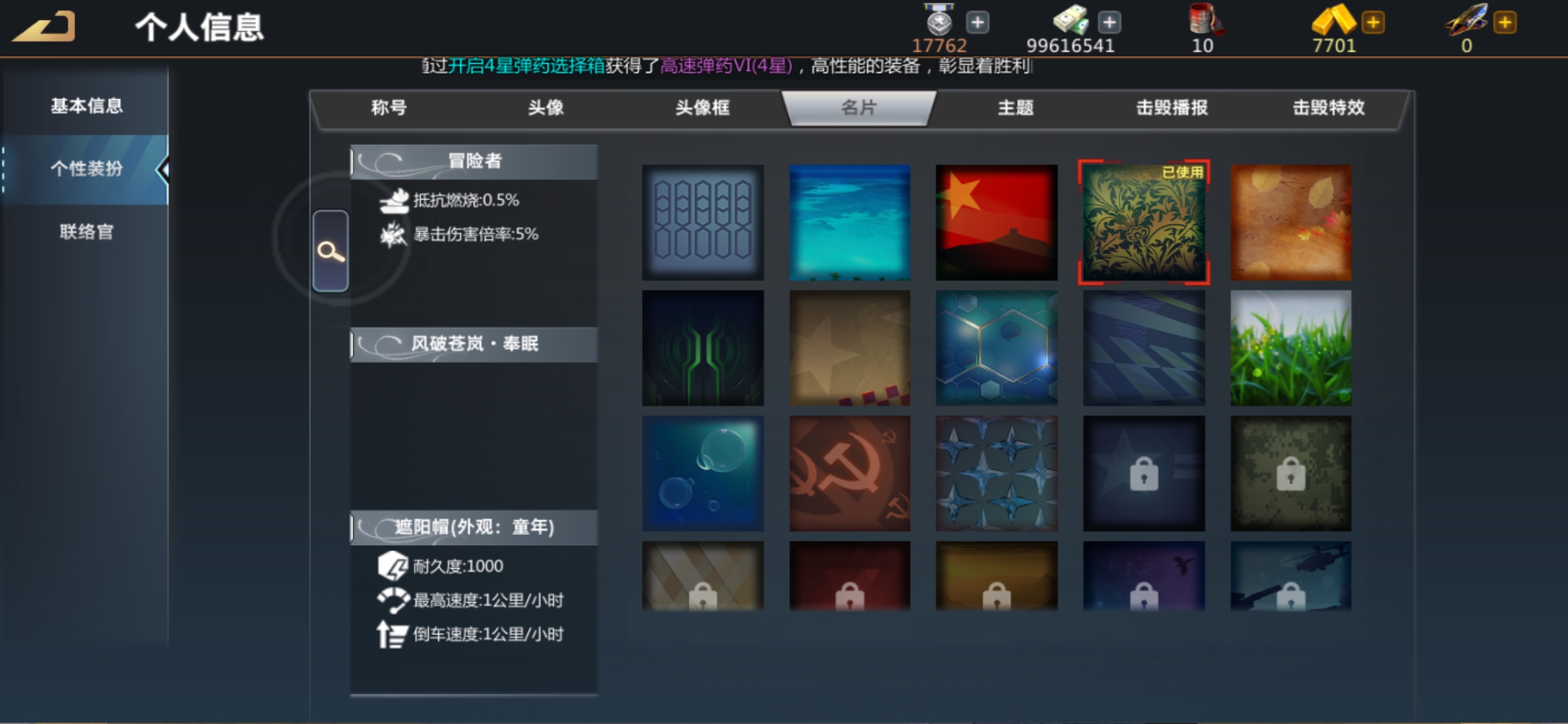Image resolution: width=1568 pixels, height=724 pixels.
Task: Click the locked camouflage pattern card
Action: pos(1291,473)
